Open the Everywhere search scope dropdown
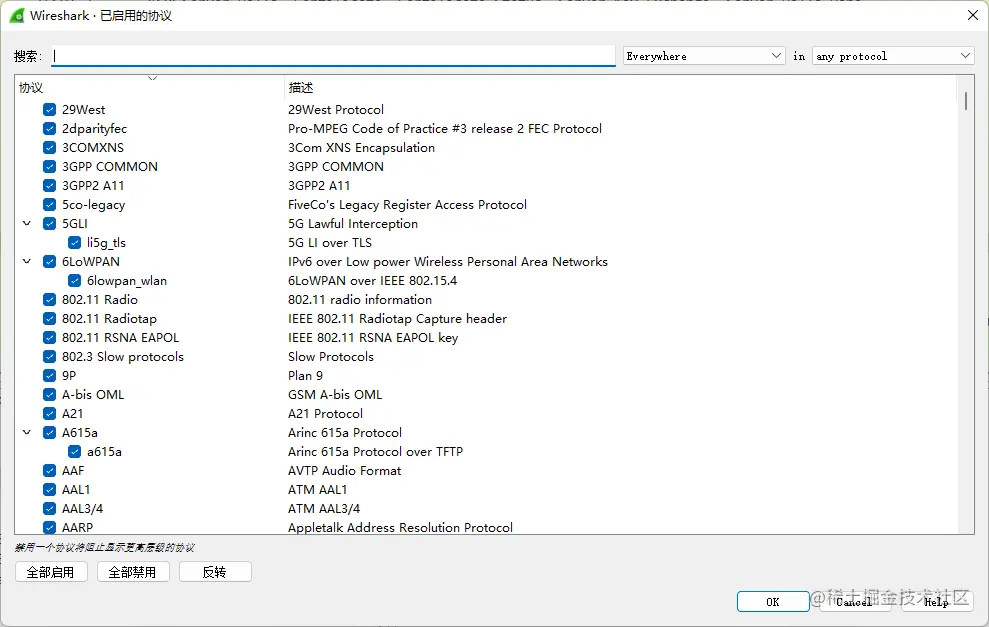 click(x=704, y=56)
